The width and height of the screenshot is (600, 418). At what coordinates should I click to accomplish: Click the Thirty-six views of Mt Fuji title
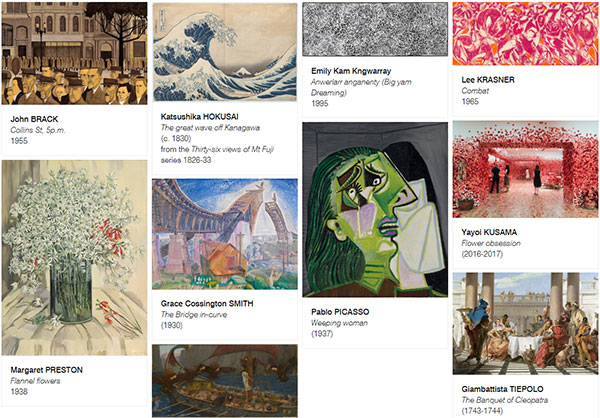point(232,149)
